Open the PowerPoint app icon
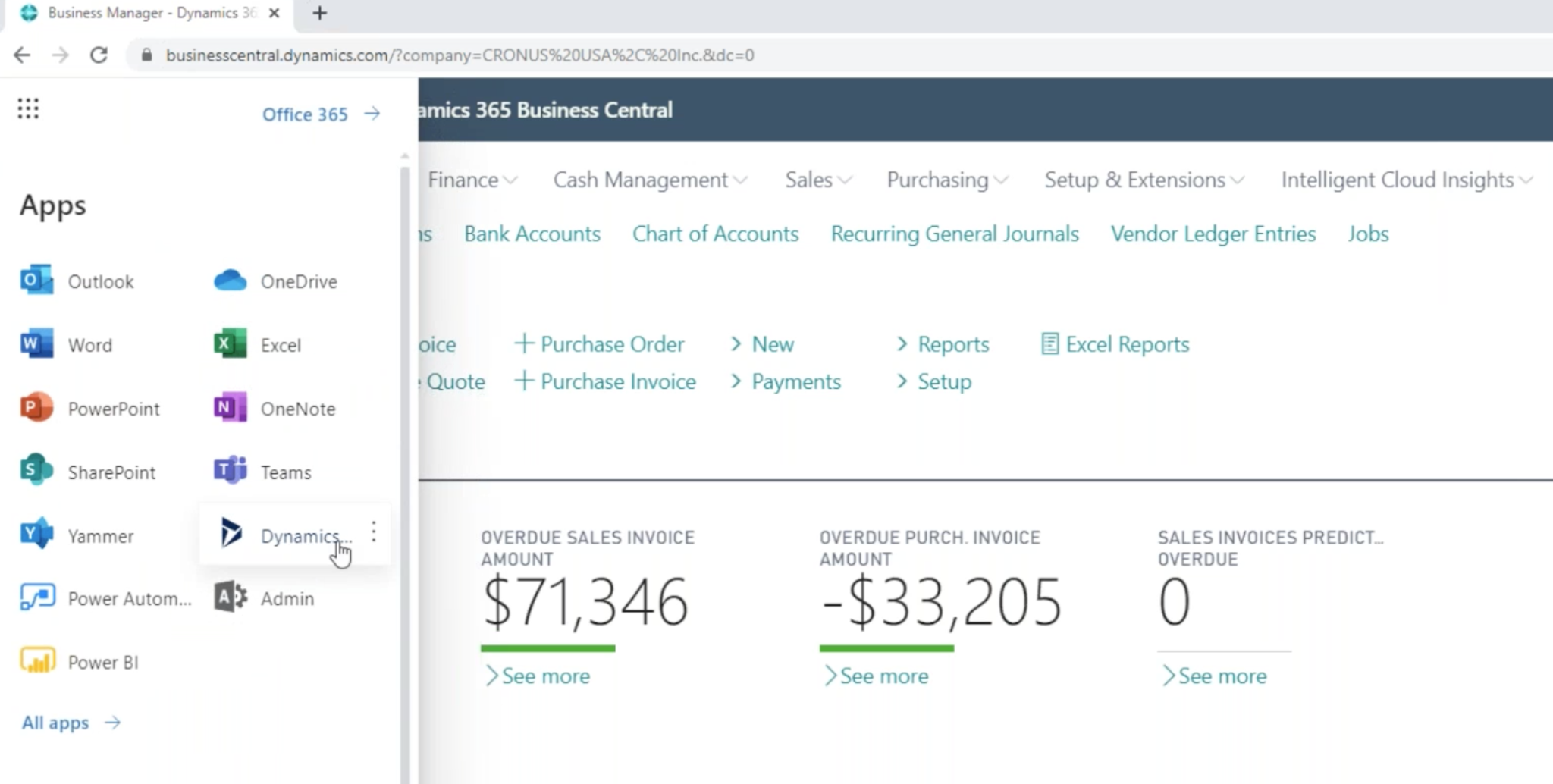 click(37, 408)
